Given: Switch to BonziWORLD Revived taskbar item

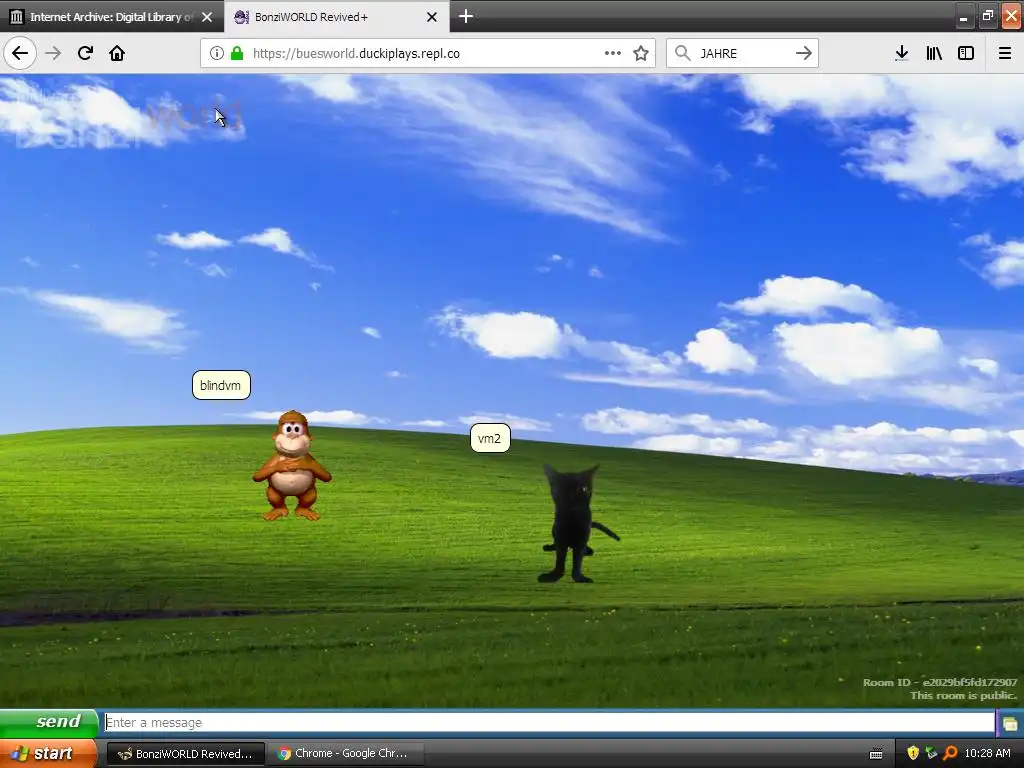Looking at the screenshot, I should (x=185, y=754).
